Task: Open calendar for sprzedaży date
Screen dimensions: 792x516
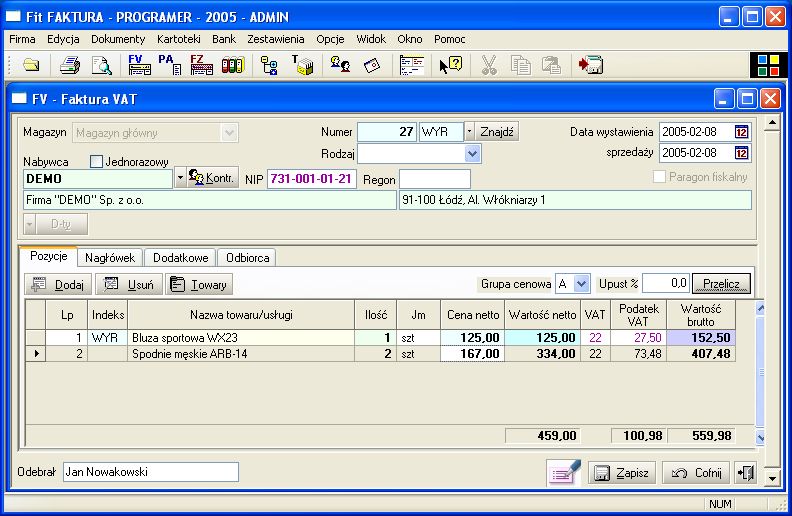Action: click(741, 152)
